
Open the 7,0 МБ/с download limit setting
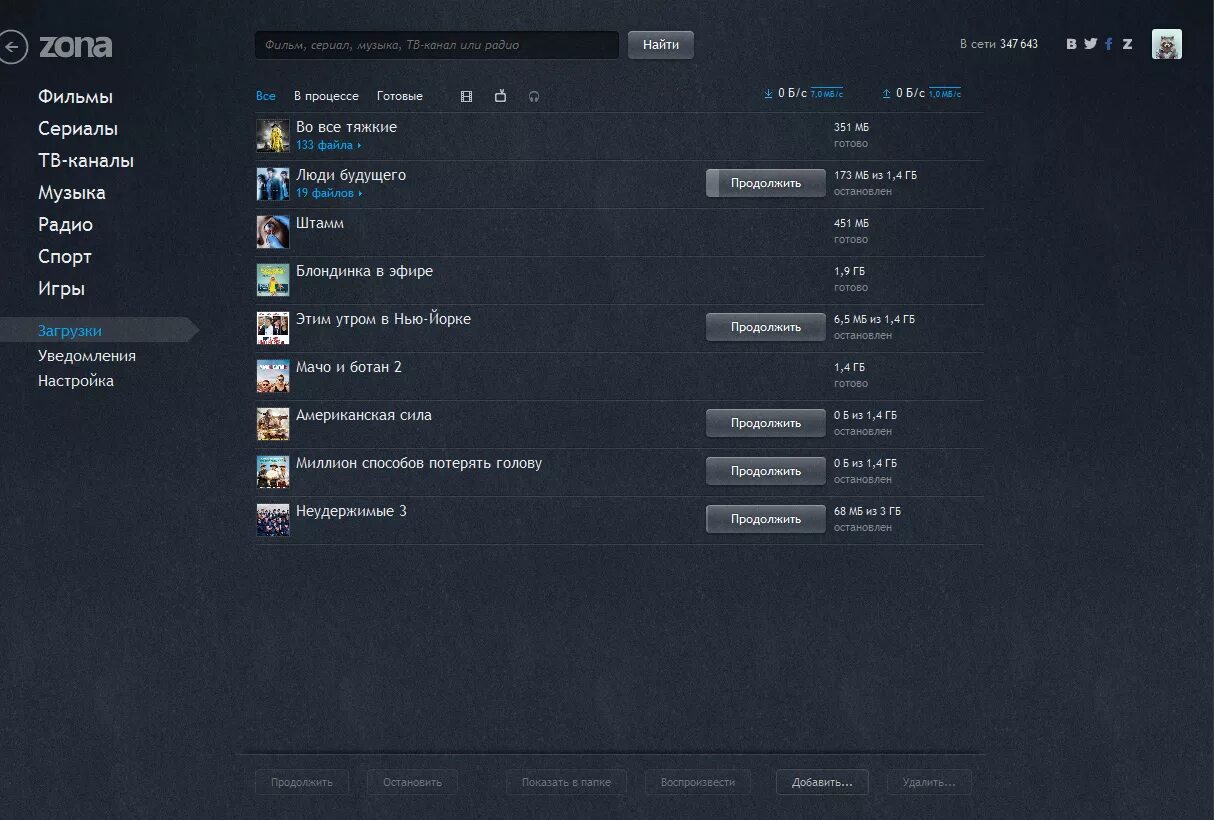pyautogui.click(x=827, y=93)
